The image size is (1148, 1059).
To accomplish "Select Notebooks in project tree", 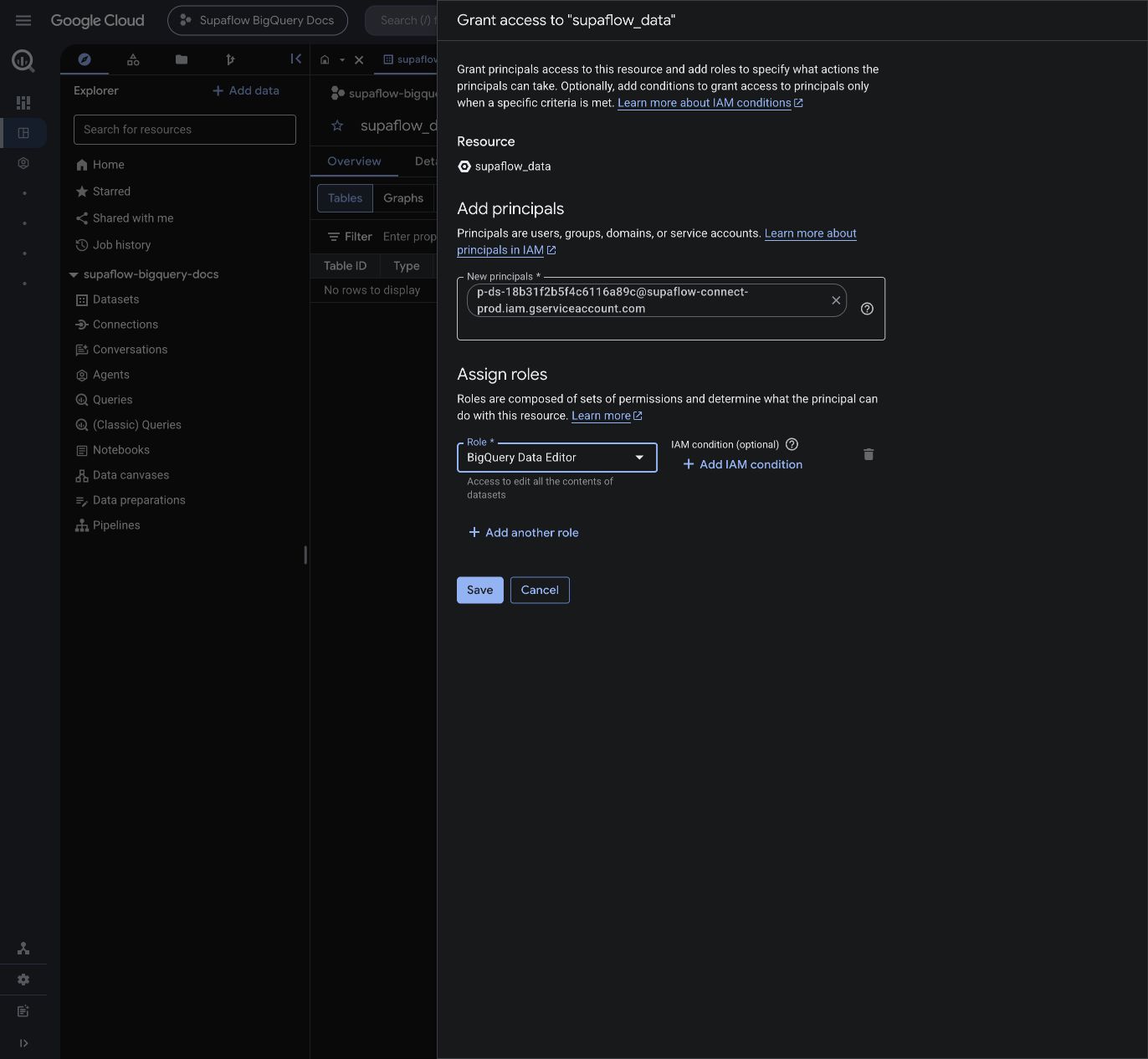I will pos(112,450).
